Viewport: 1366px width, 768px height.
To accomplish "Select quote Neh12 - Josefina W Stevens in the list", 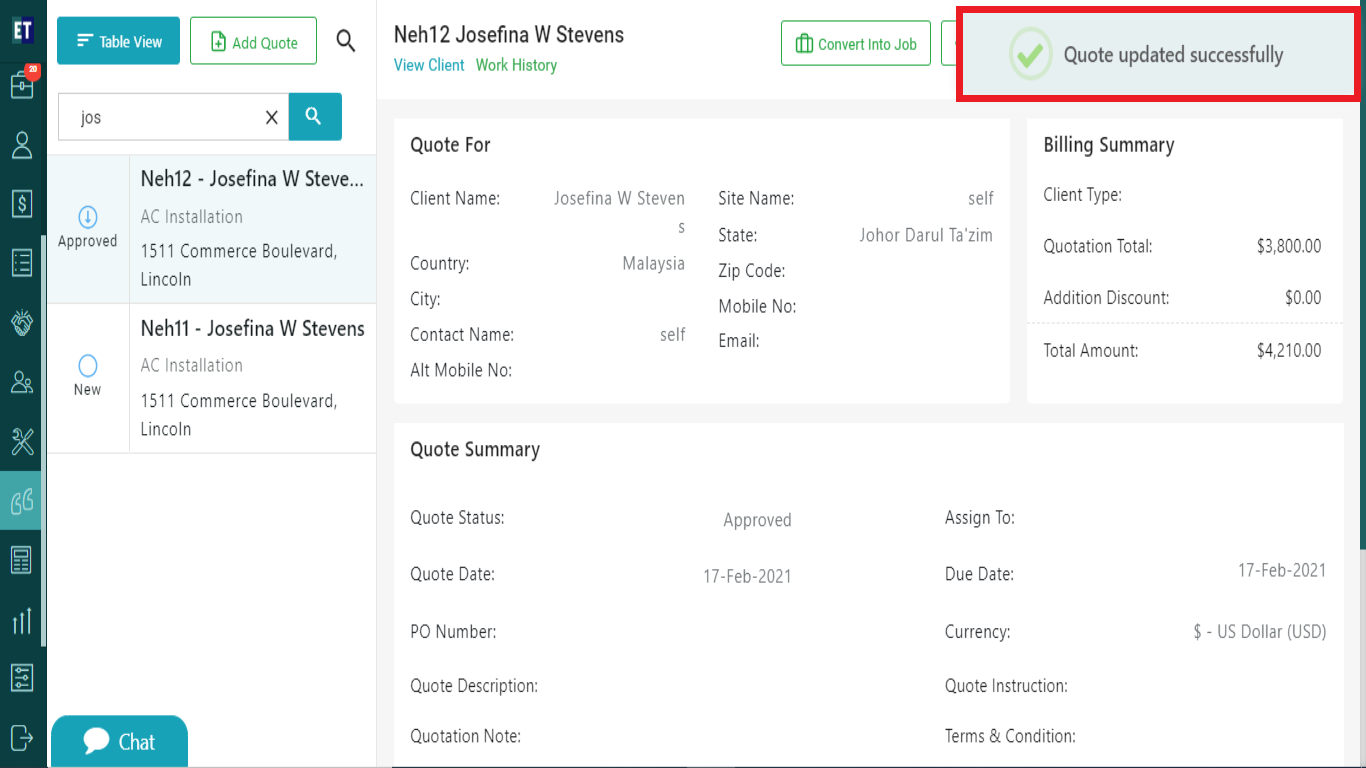I will point(212,229).
